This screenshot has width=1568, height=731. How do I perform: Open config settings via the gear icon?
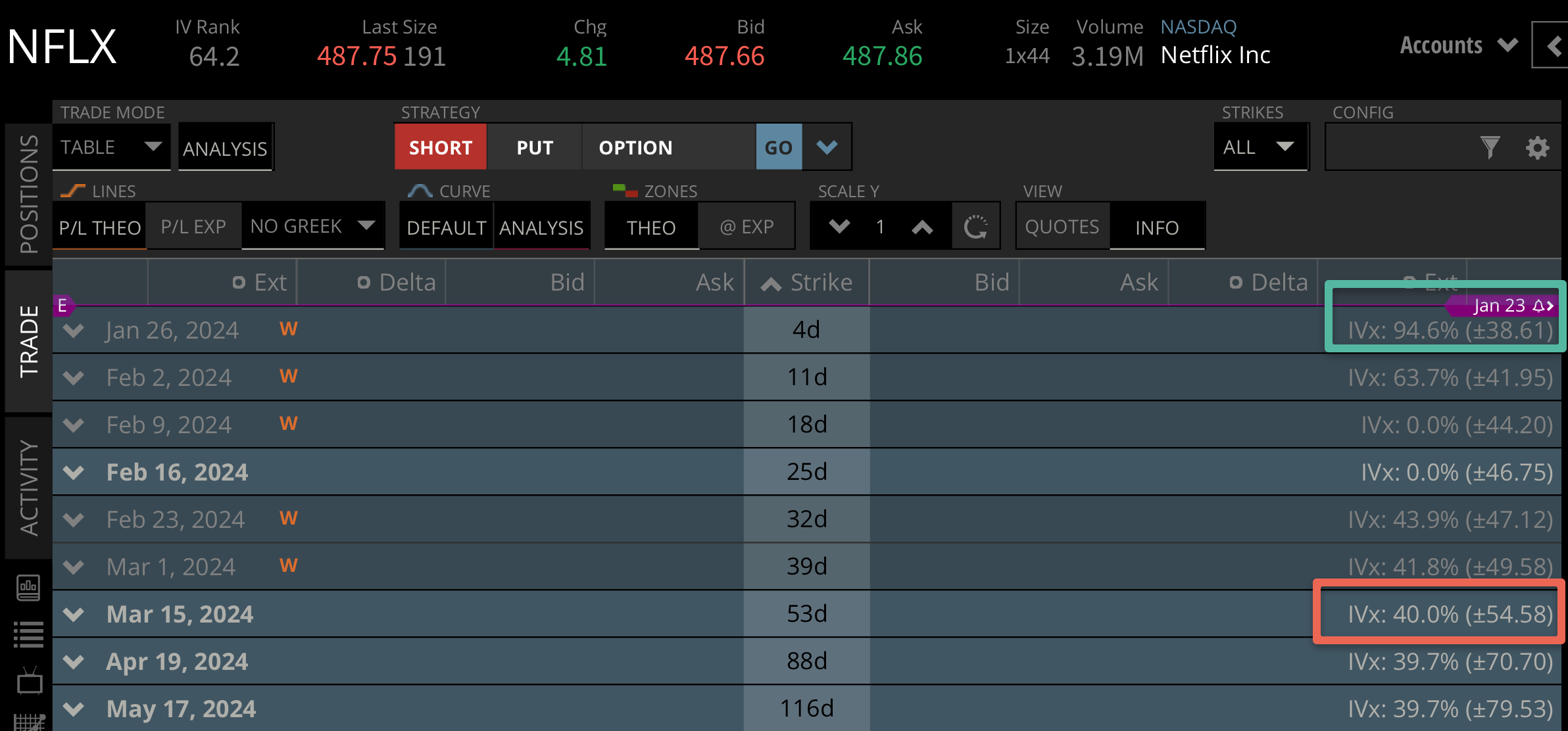click(1537, 148)
